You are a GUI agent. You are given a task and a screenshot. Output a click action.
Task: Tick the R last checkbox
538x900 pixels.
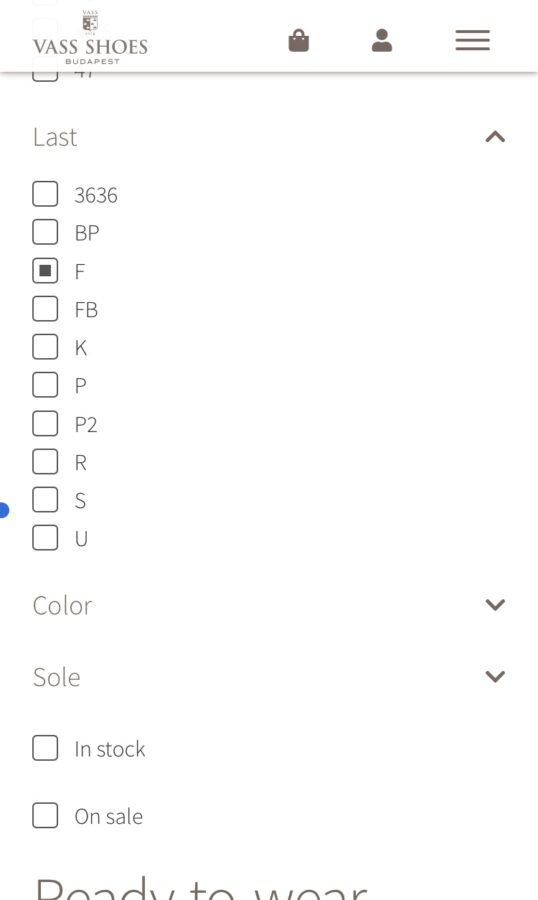tap(45, 461)
